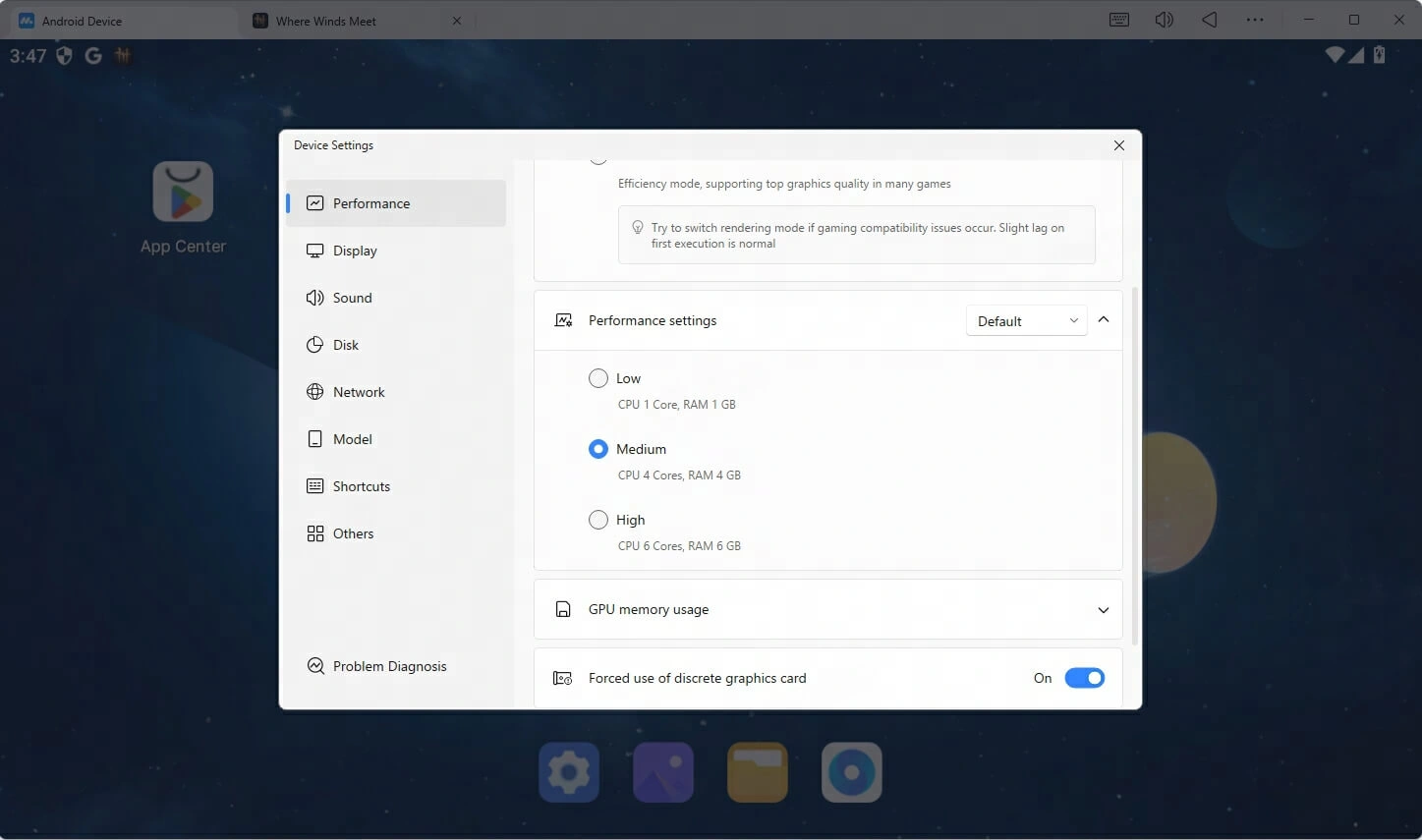Expand the GPU memory usage section
The image size is (1422, 840).
pyautogui.click(x=1103, y=609)
